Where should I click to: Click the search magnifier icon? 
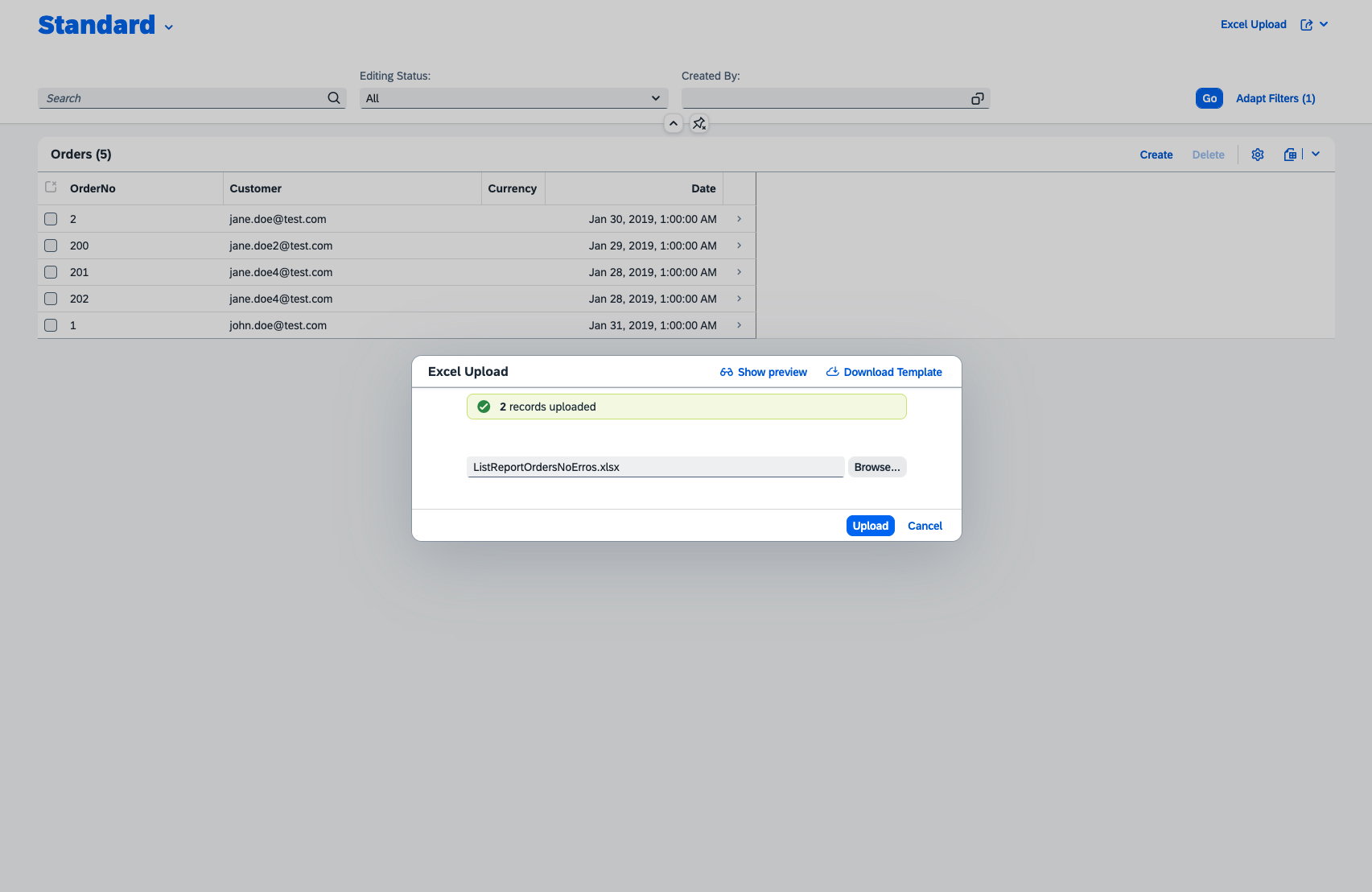tap(333, 98)
